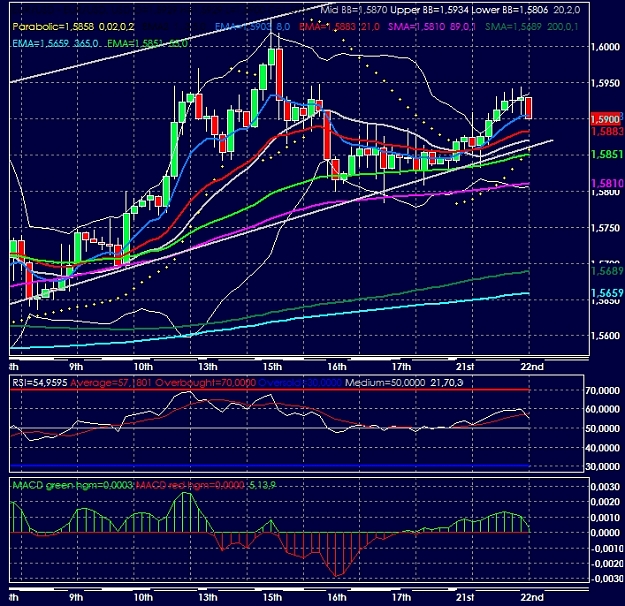Image resolution: width=625 pixels, height=606 pixels.
Task: Click 10th on the bottom MACD date axis
Action: 143,597
